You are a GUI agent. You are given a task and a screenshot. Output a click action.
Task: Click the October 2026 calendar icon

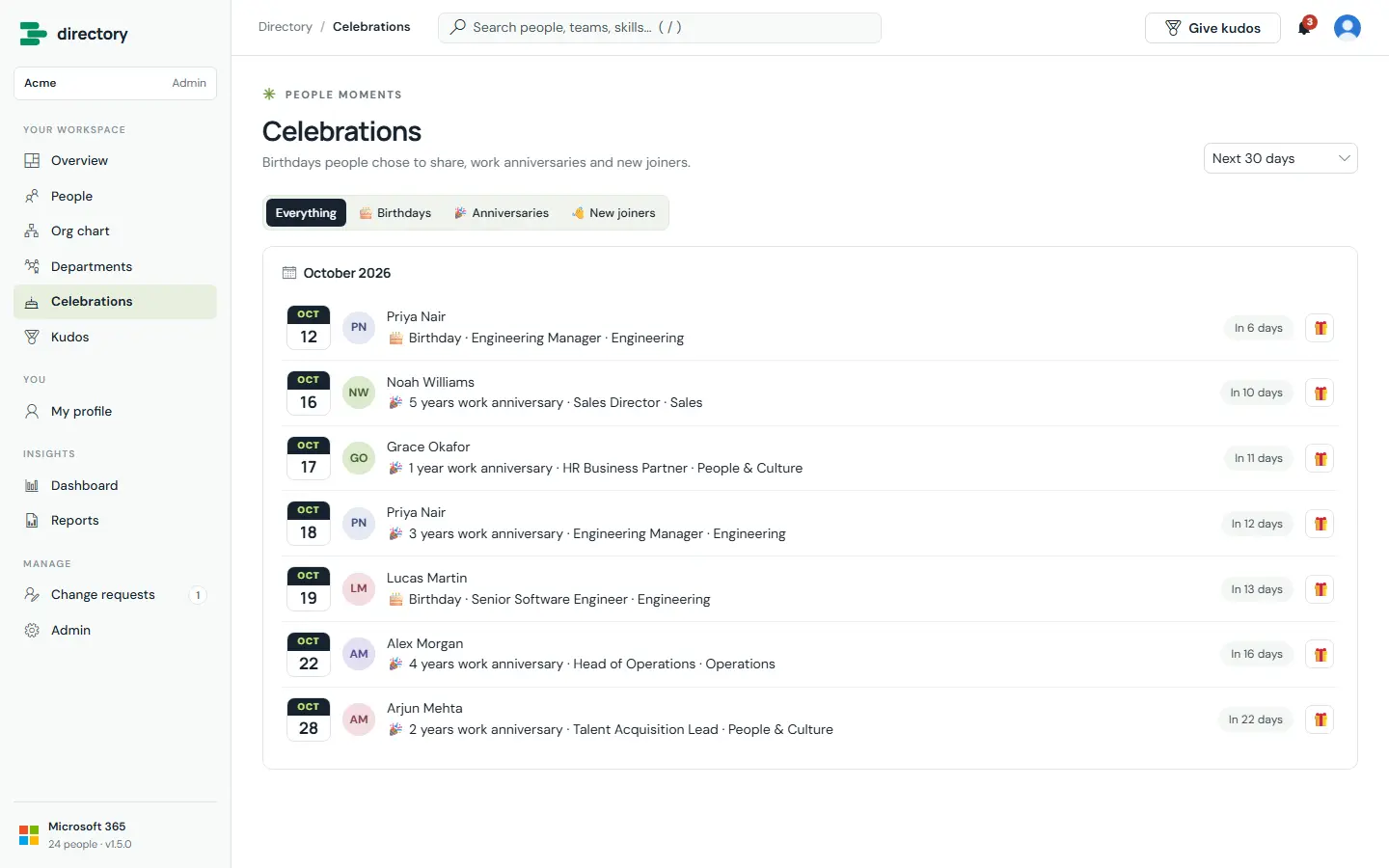[x=289, y=273]
